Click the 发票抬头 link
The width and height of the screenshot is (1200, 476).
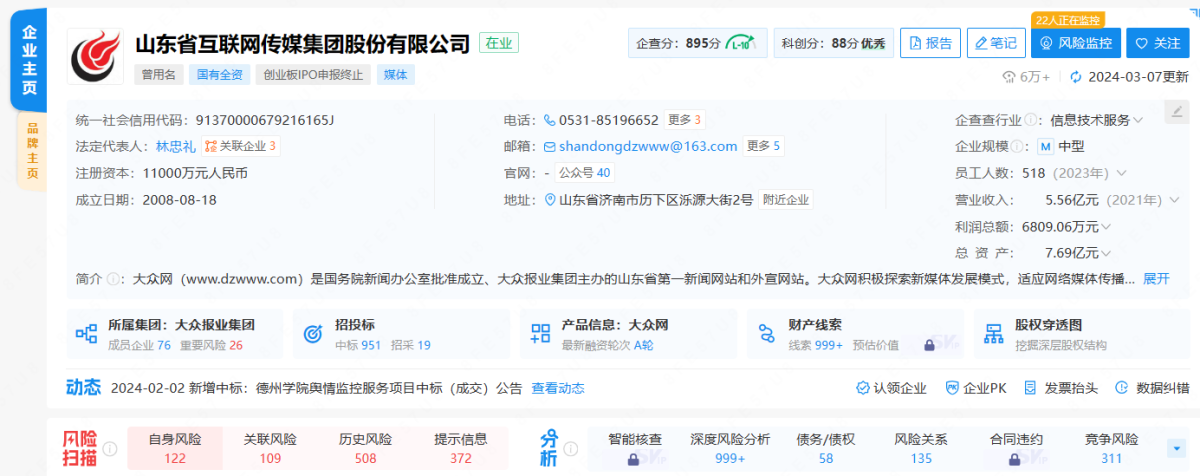pyautogui.click(x=1062, y=388)
